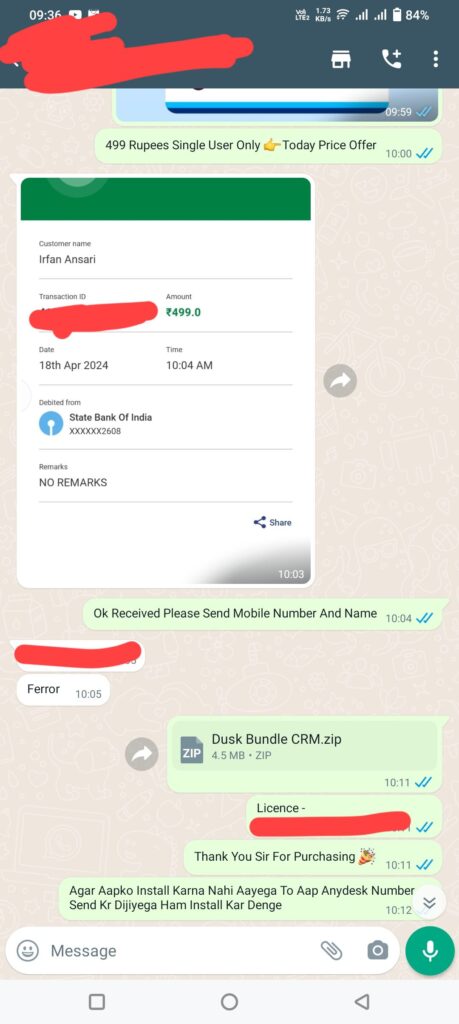Tap the green microphone voice button
Screen dimensions: 459x1024
click(x=430, y=951)
